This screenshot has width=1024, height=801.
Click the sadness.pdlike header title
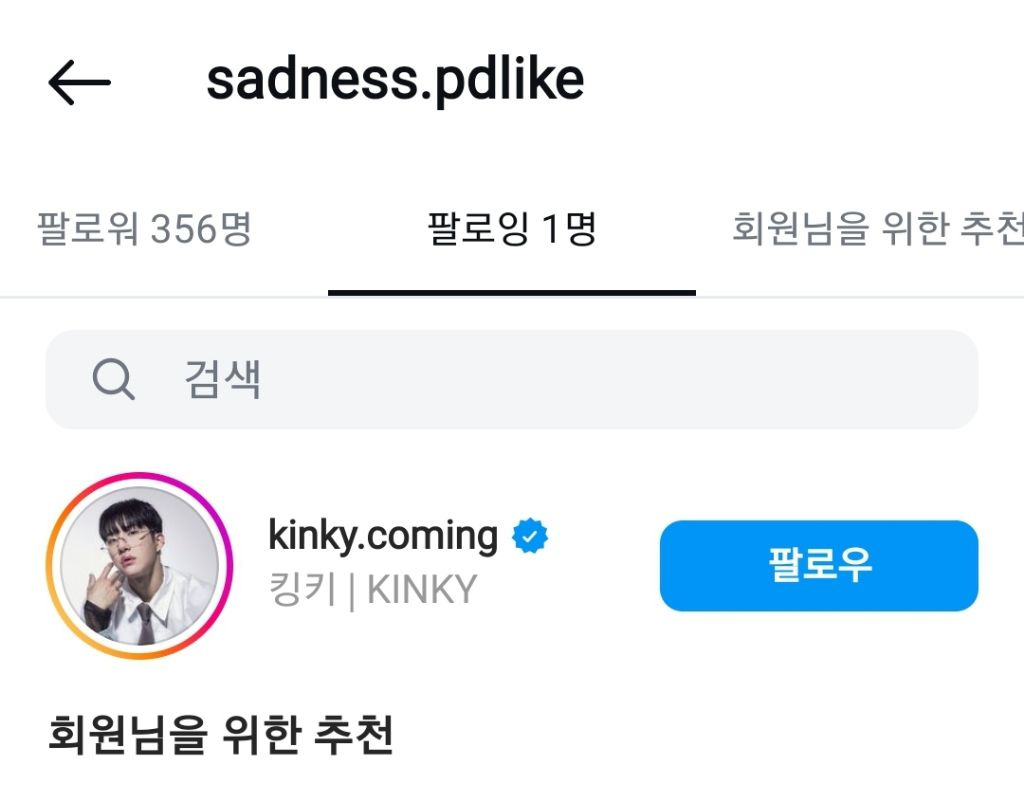pos(394,81)
